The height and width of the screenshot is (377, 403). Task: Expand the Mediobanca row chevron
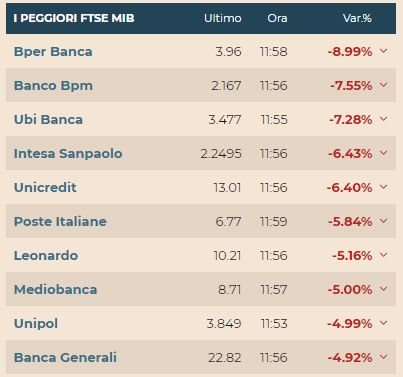[x=384, y=289]
